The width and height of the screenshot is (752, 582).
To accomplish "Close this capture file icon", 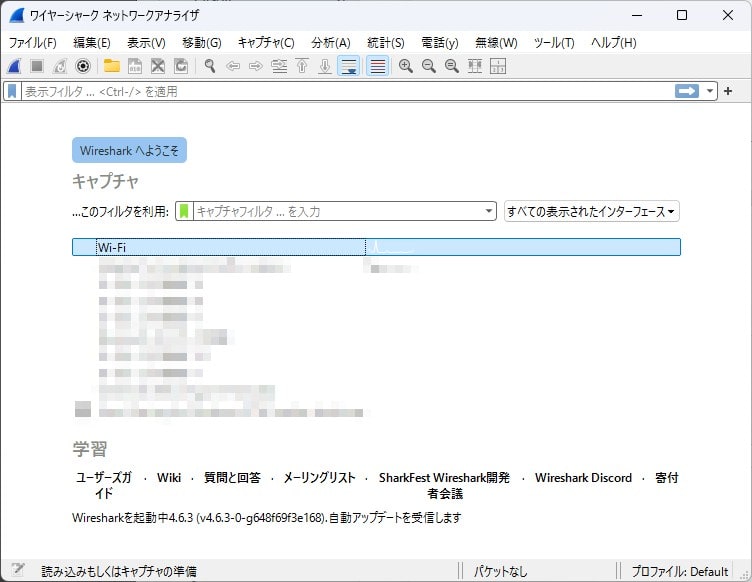I will pyautogui.click(x=158, y=66).
